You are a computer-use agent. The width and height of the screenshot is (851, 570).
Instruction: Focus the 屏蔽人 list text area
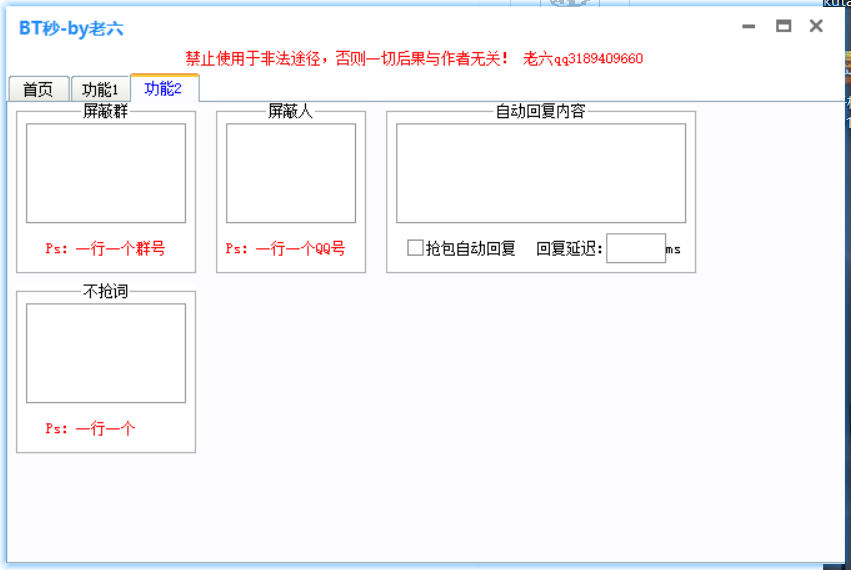pyautogui.click(x=290, y=172)
